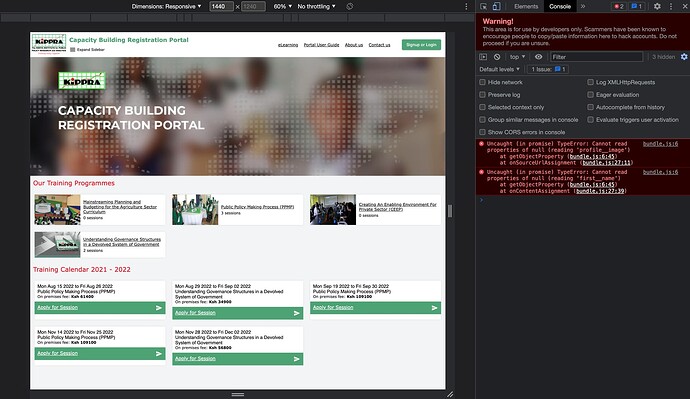
Task: Enable Show CORS errors in console
Action: 482,132
